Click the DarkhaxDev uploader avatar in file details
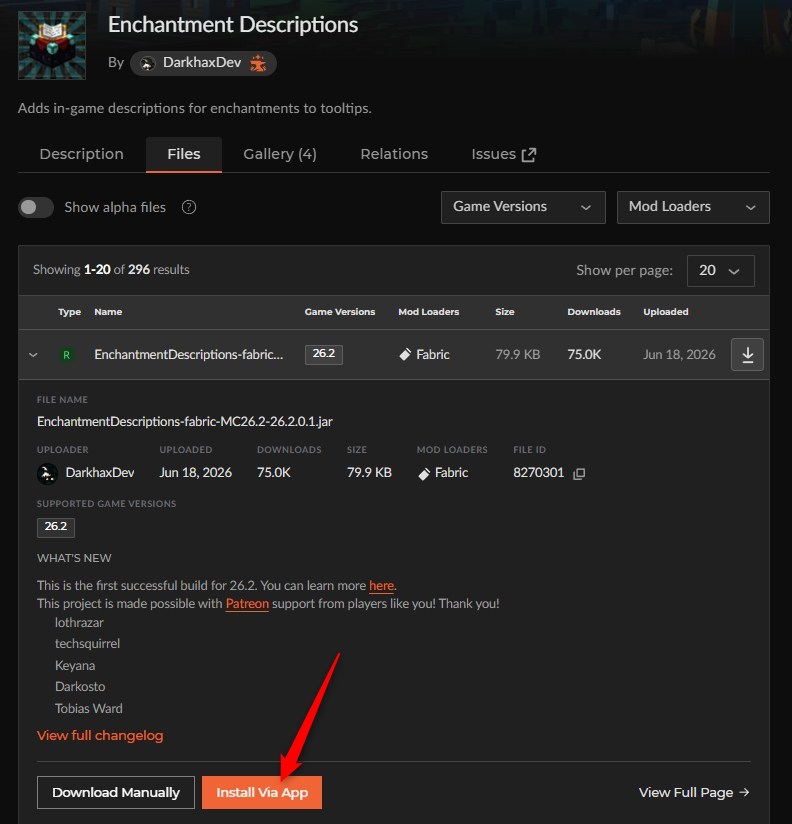Image resolution: width=792 pixels, height=824 pixels. click(x=47, y=473)
